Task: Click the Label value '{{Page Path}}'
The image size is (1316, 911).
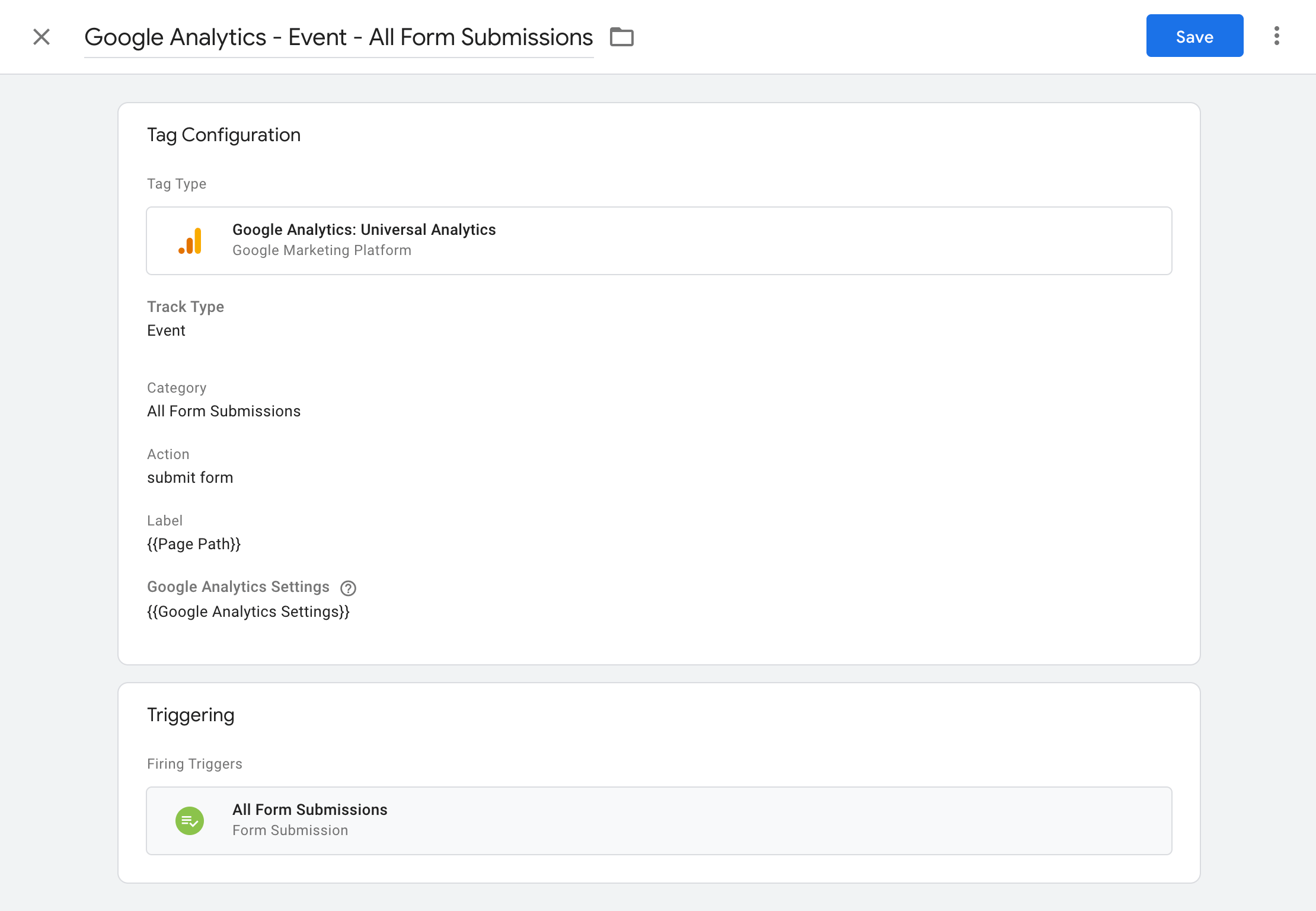Action: click(x=194, y=544)
